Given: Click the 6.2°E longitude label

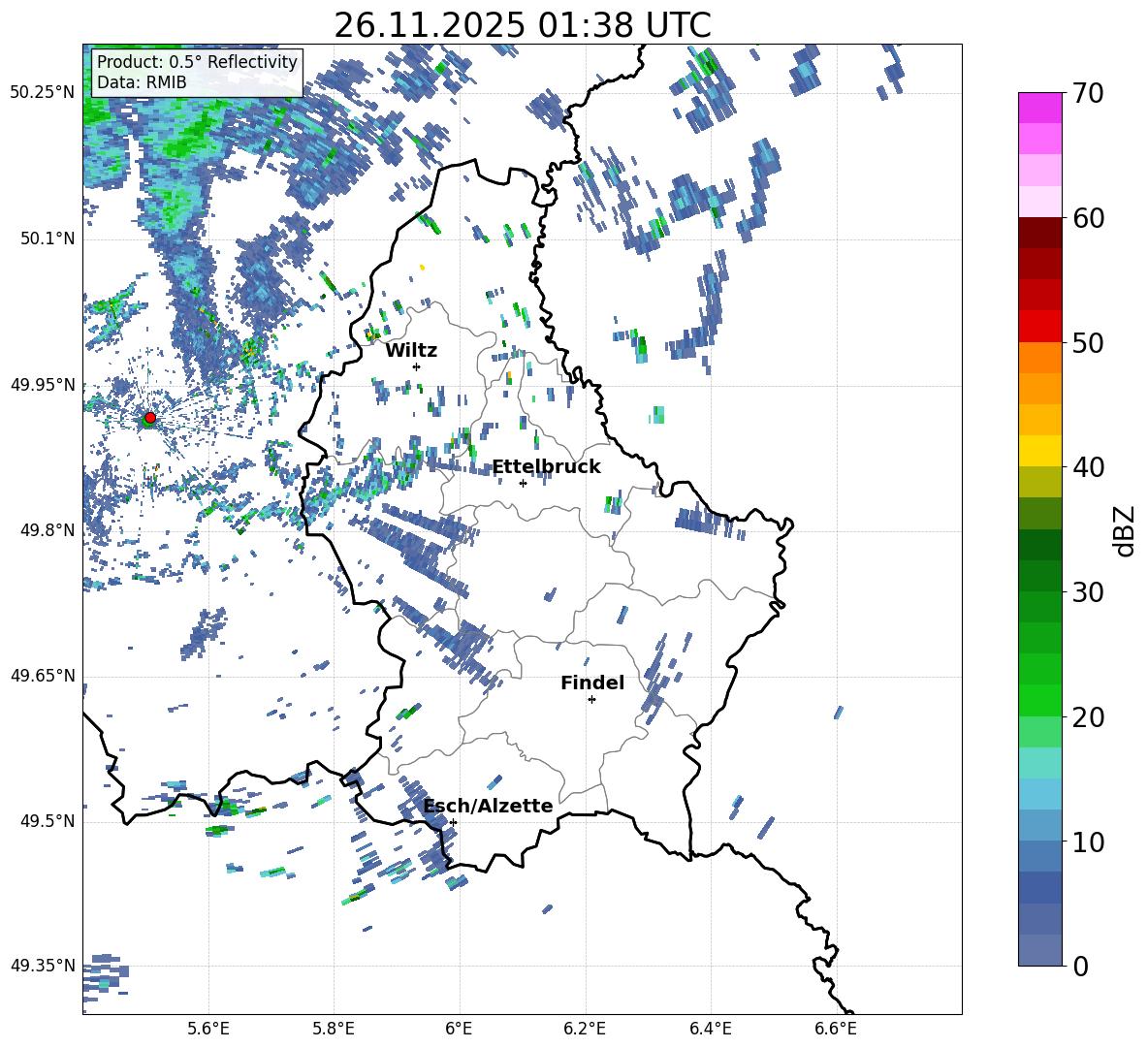Looking at the screenshot, I should pos(585,1029).
